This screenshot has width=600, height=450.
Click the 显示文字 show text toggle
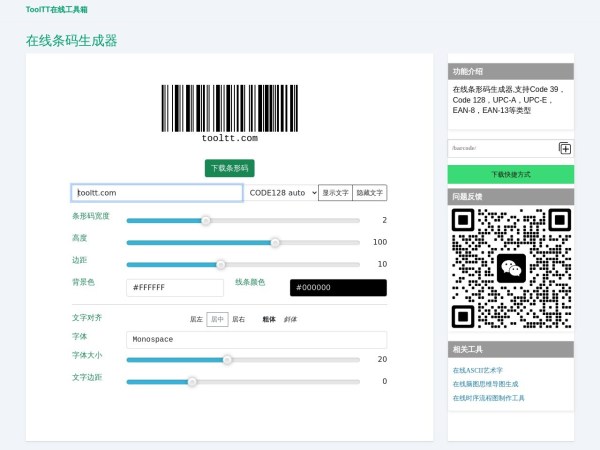(x=334, y=192)
